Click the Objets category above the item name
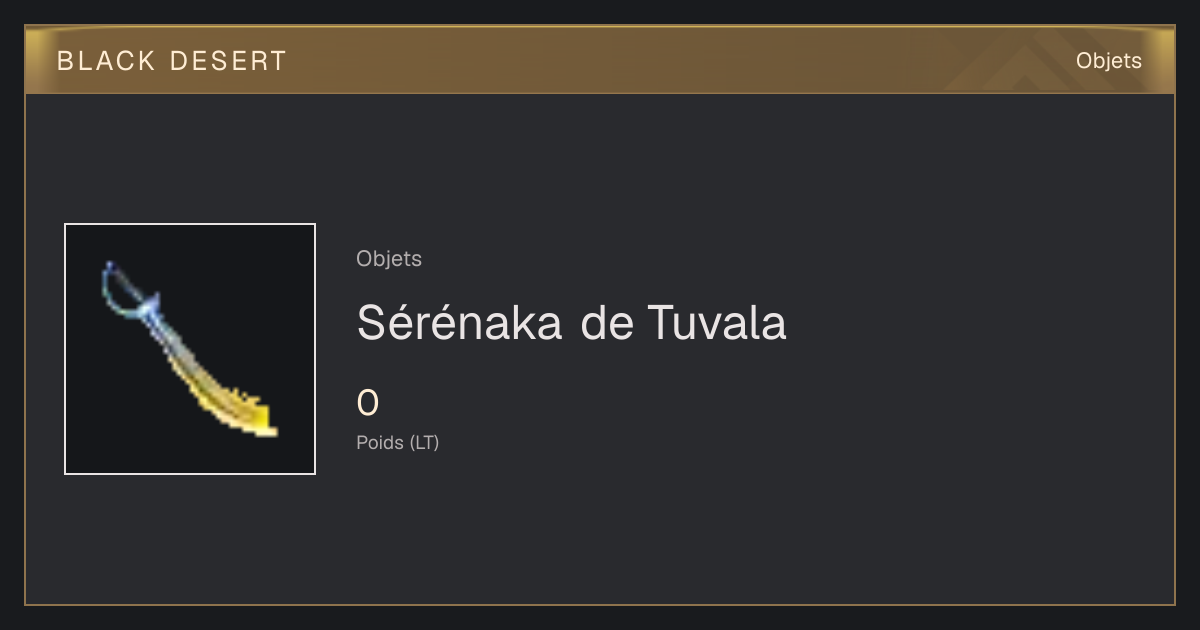The height and width of the screenshot is (630, 1200). click(x=389, y=259)
